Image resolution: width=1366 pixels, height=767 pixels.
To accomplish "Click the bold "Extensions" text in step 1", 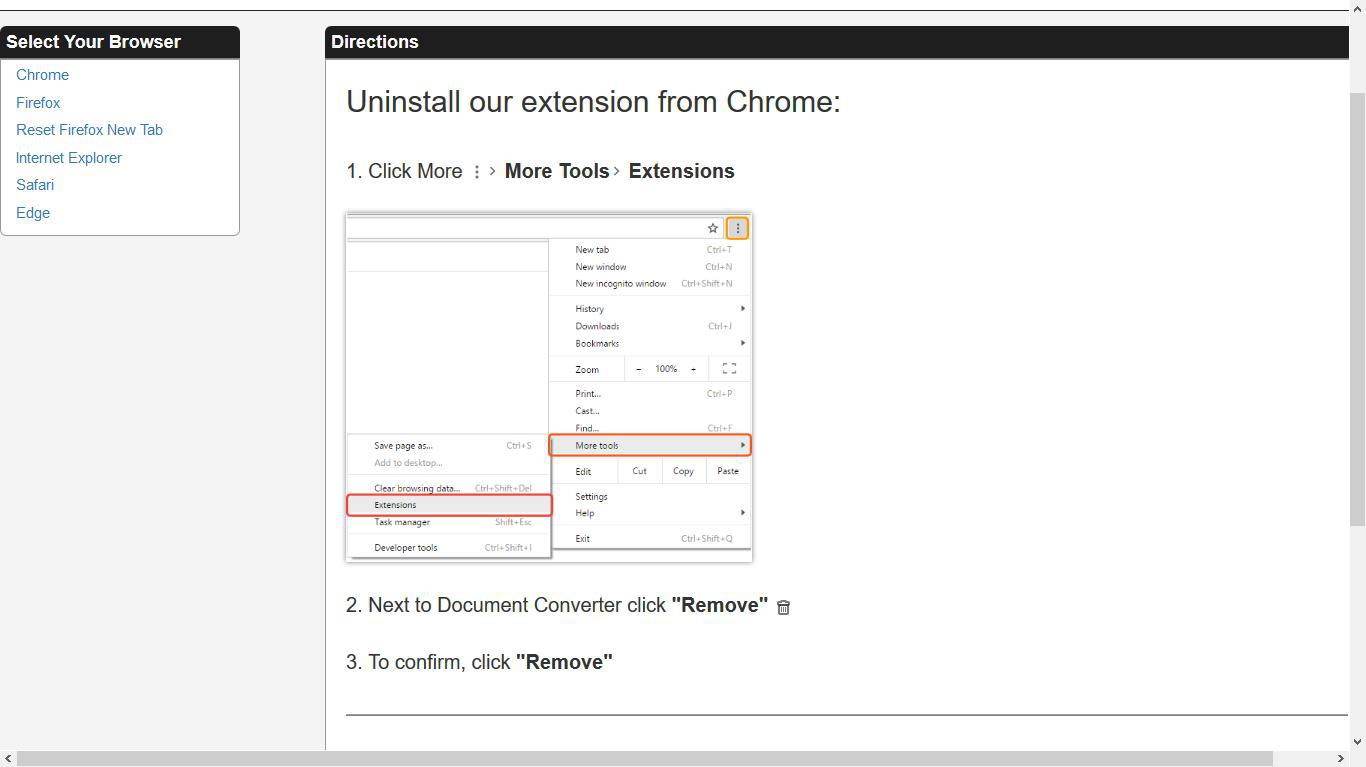I will coord(681,171).
